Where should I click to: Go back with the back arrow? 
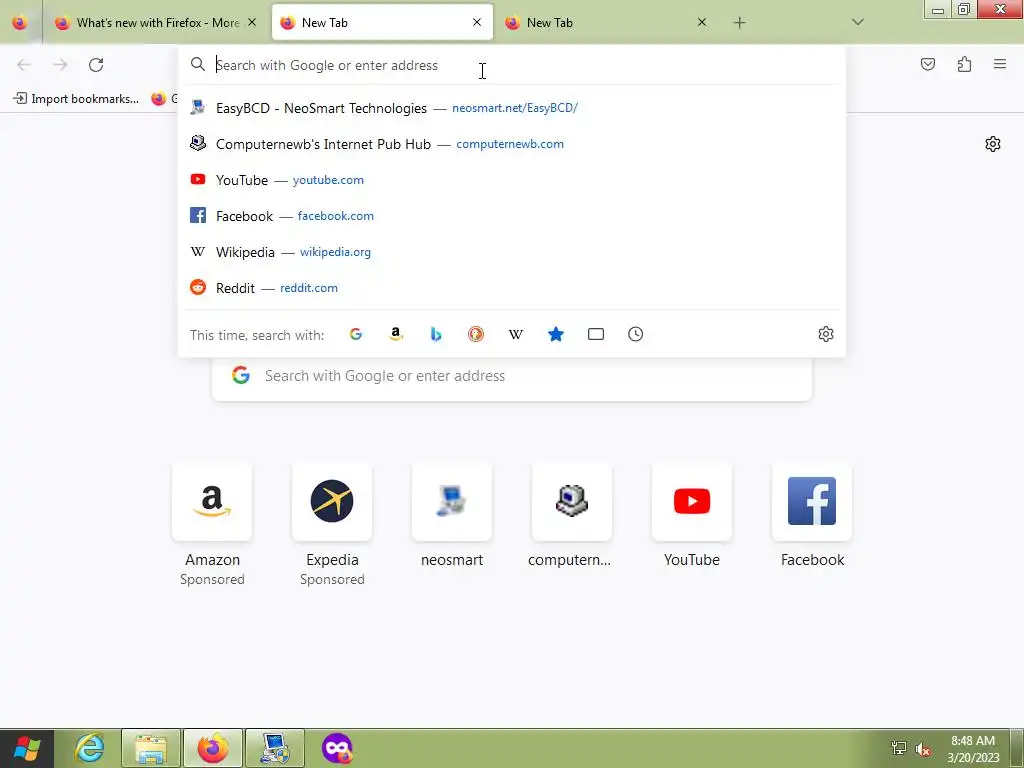[x=24, y=65]
